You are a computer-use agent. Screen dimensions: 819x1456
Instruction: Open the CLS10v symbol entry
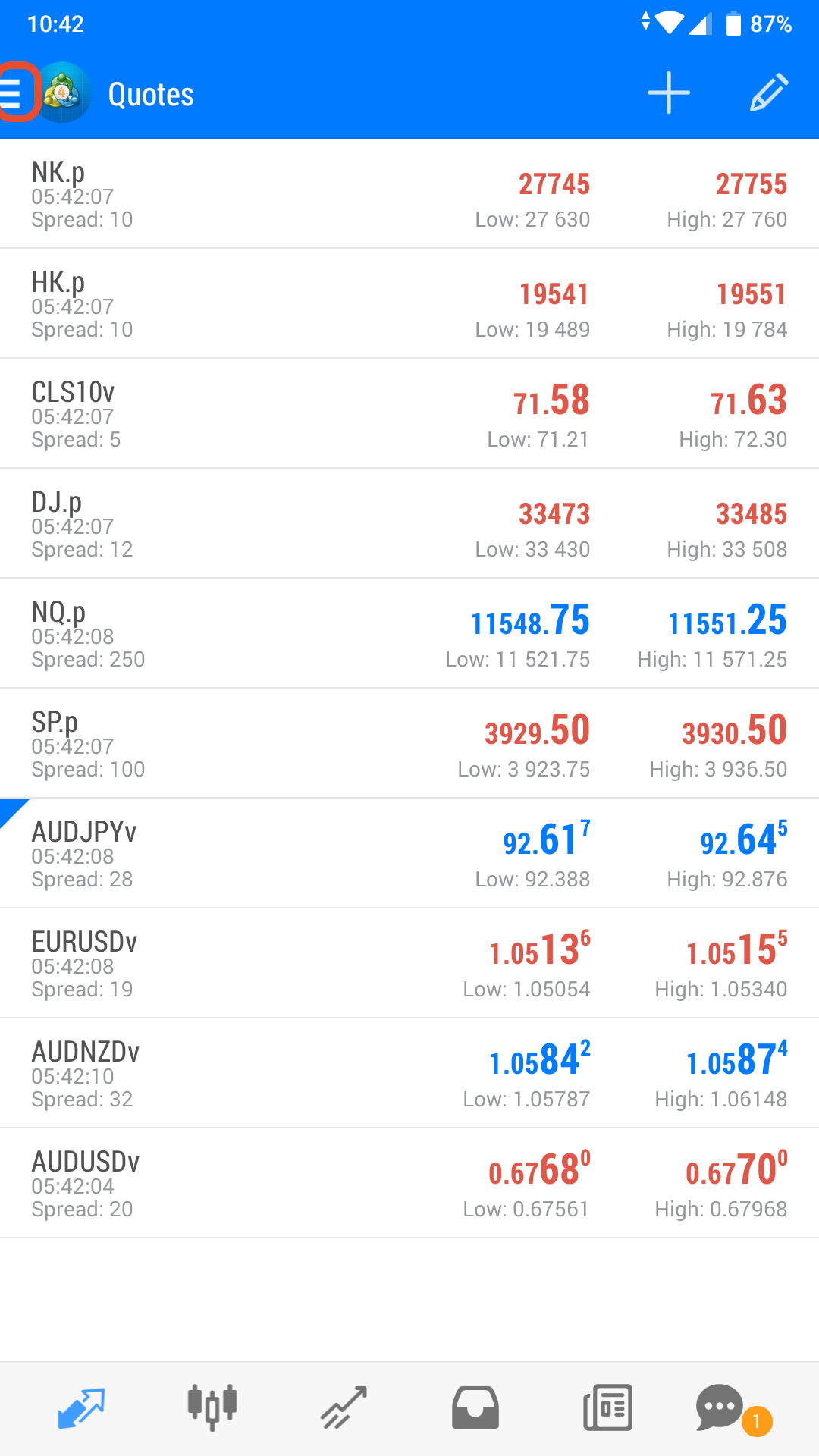click(409, 413)
